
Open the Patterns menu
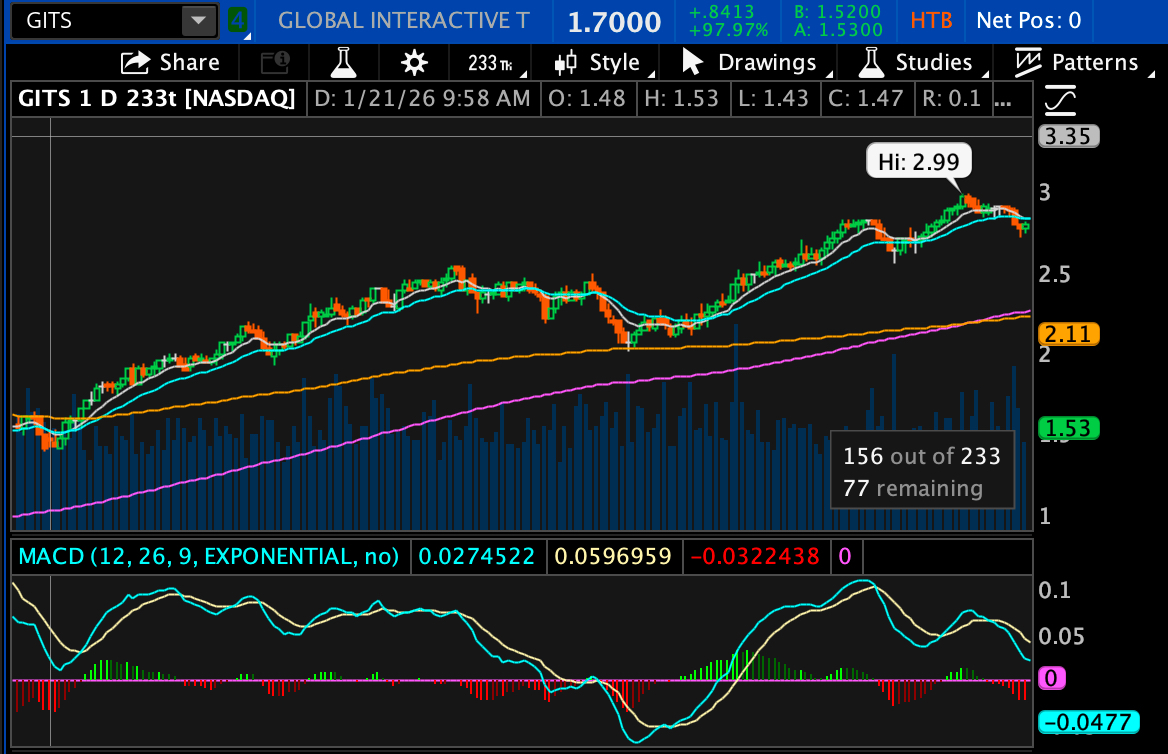click(1078, 63)
